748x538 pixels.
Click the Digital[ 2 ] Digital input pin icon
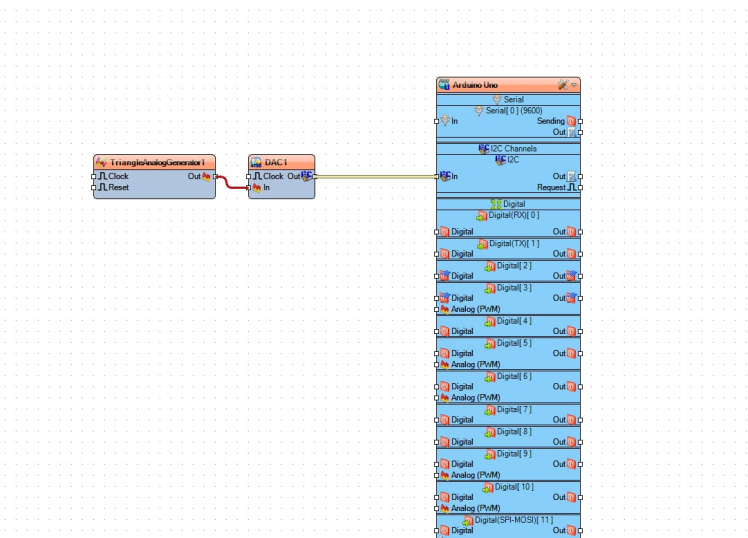tap(445, 276)
